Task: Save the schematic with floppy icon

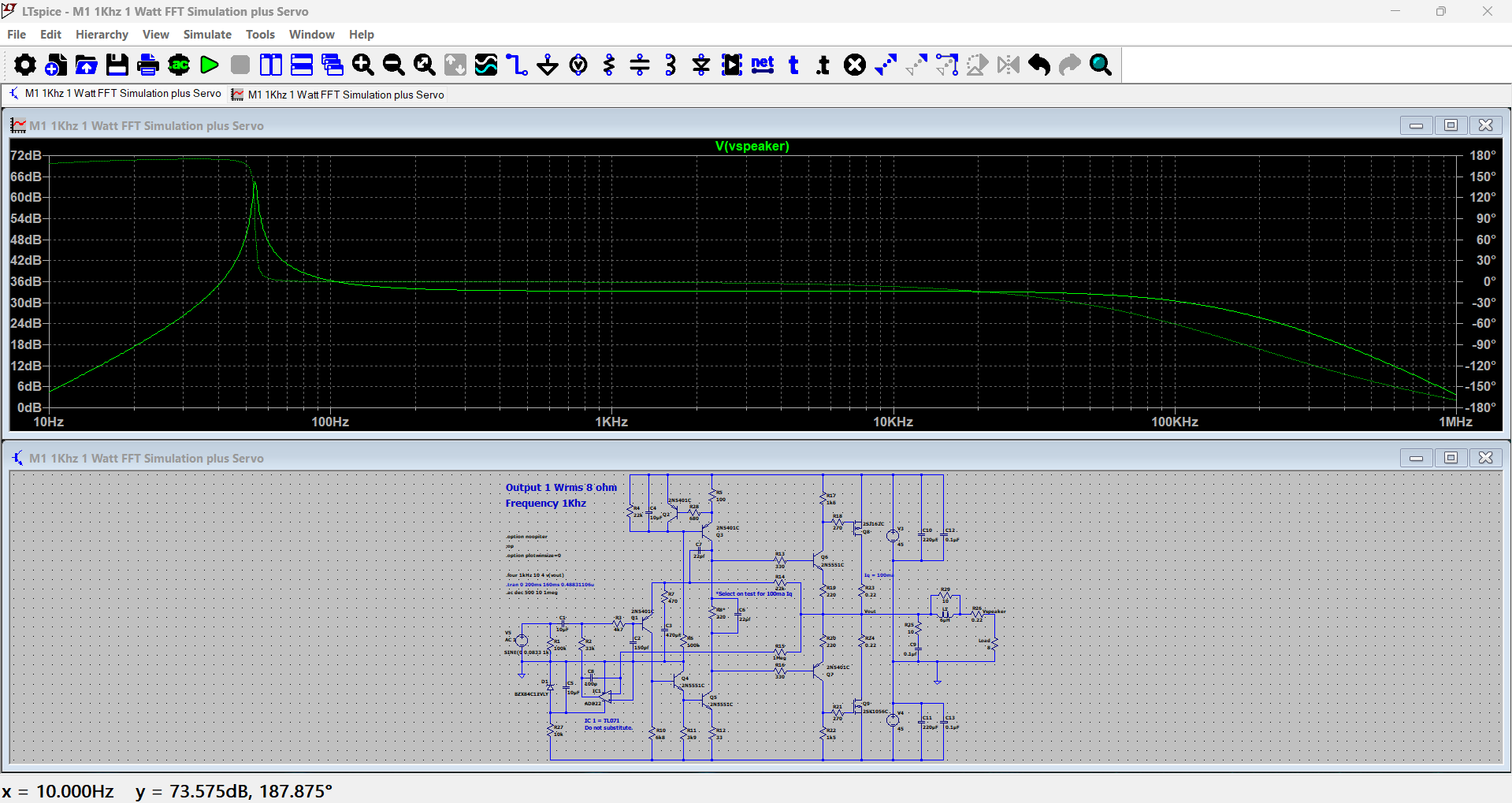Action: (117, 65)
